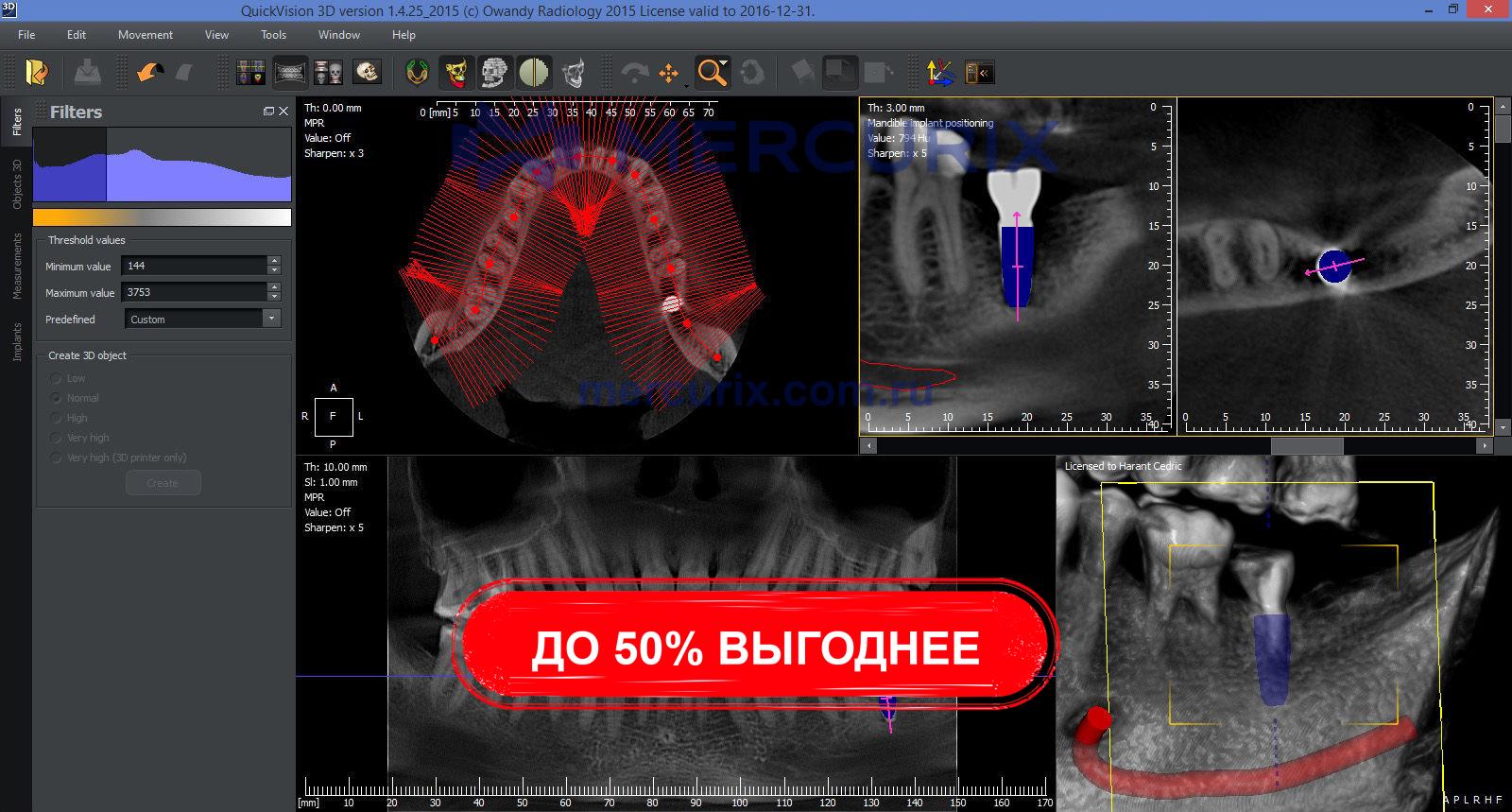This screenshot has width=1512, height=812.
Task: Click the save/export tray icon
Action: tap(87, 72)
